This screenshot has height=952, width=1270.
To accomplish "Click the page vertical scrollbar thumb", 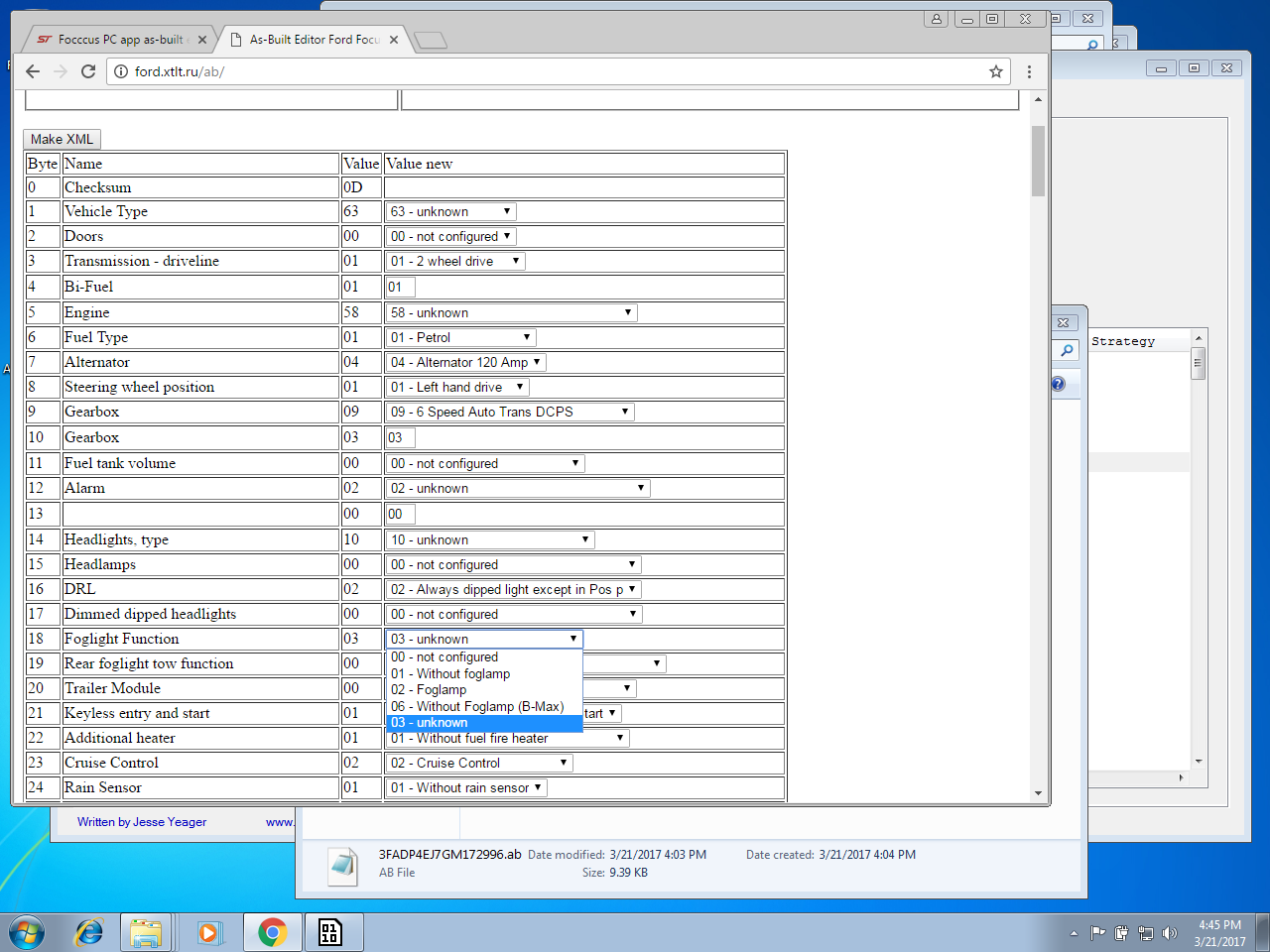I will [1038, 161].
